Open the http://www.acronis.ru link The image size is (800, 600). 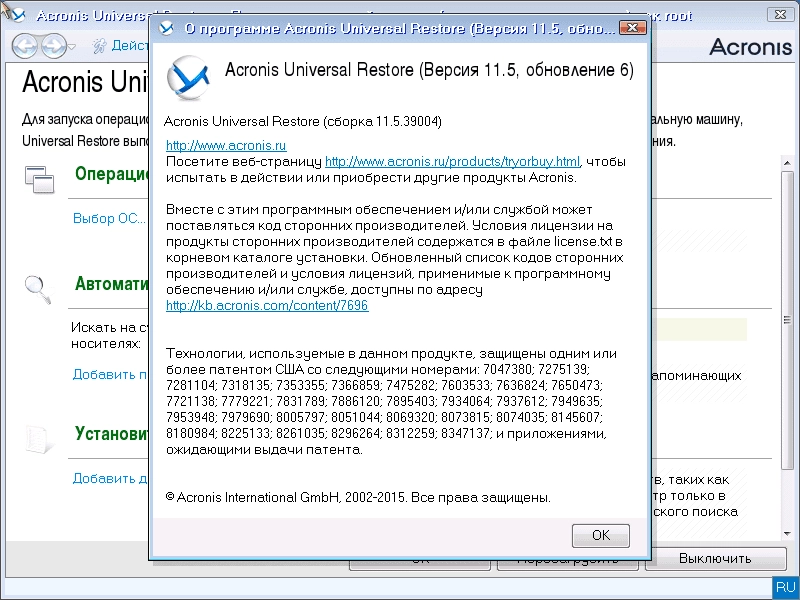[x=226, y=145]
